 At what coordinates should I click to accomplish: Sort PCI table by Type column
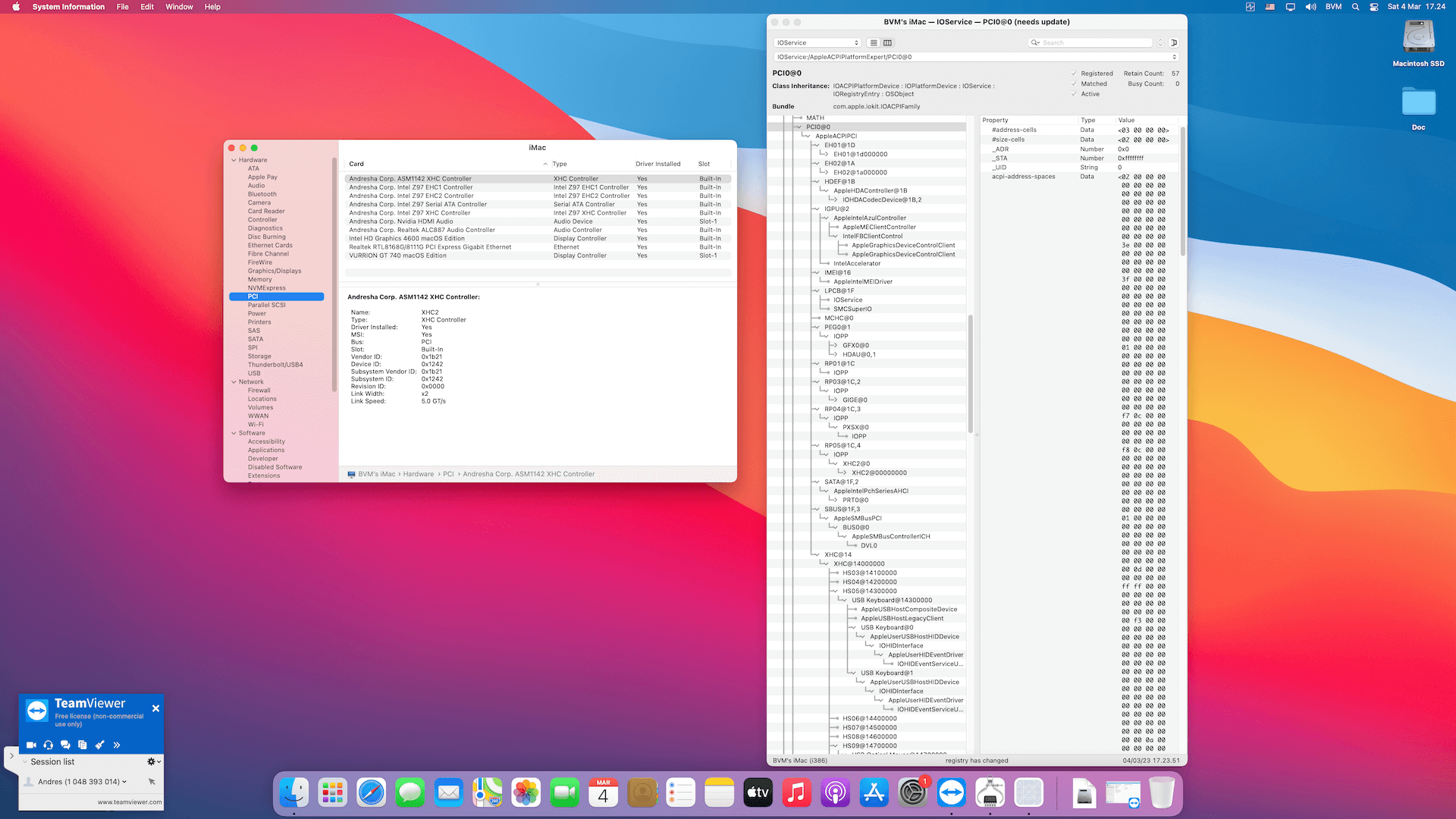coord(591,164)
